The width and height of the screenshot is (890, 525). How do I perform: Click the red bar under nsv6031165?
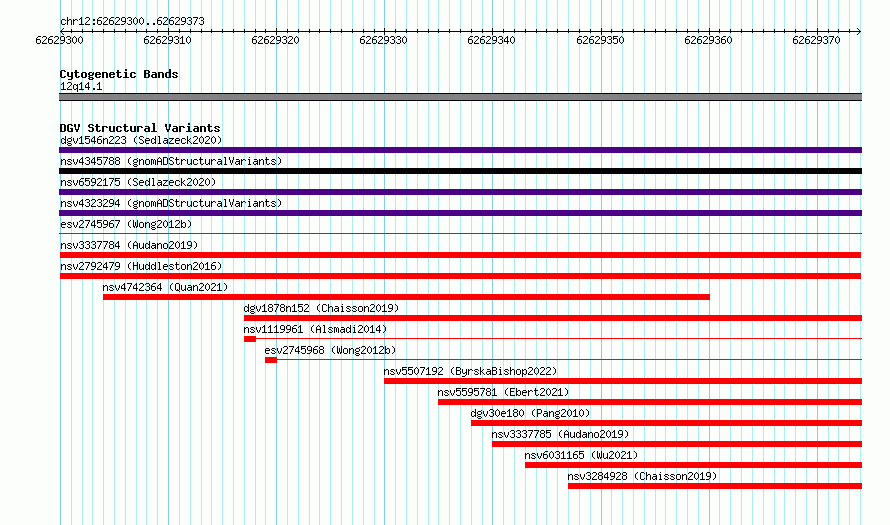(694, 465)
